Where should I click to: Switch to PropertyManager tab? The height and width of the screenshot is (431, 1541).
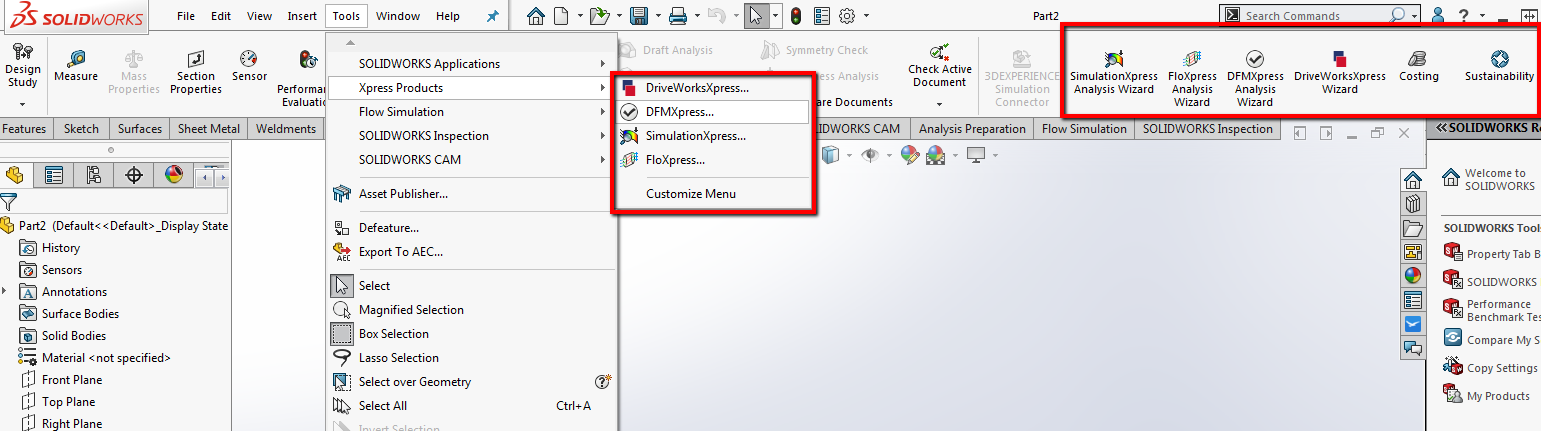point(54,175)
